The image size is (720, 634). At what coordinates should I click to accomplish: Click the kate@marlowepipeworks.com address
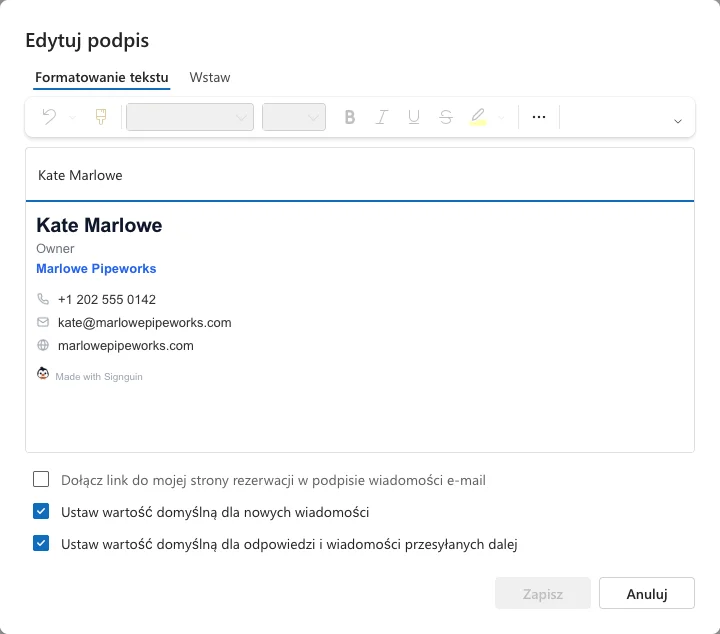point(145,323)
